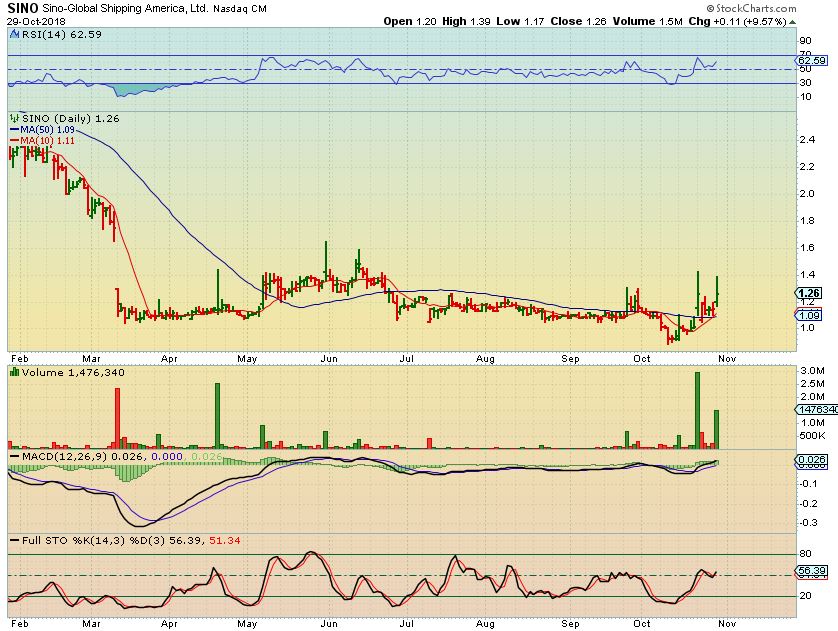
Task: Click the bar icon before the Volume label
Action: tap(14, 372)
